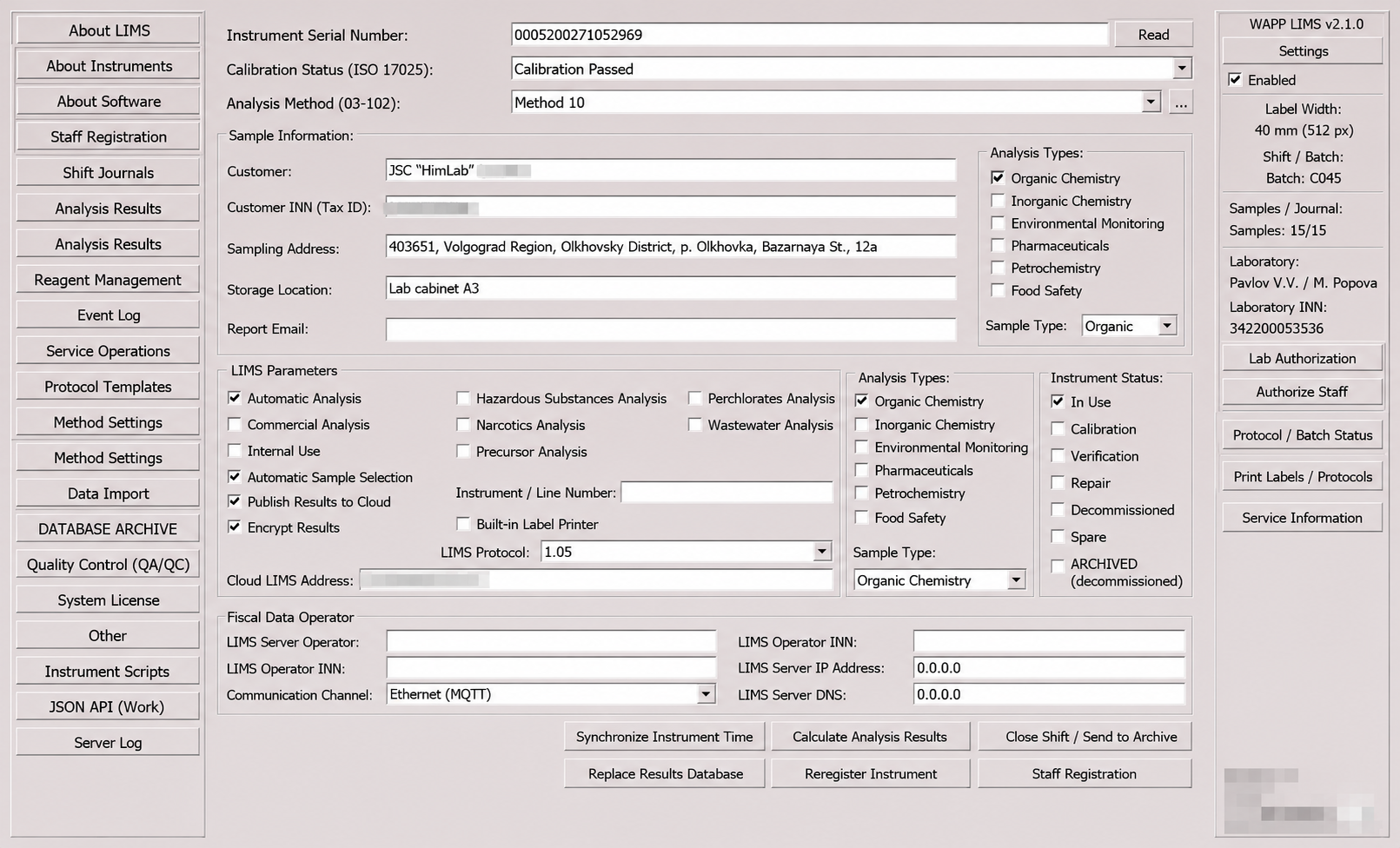Toggle Encrypt Results checkbox
This screenshot has width=1400, height=848.
(x=235, y=527)
